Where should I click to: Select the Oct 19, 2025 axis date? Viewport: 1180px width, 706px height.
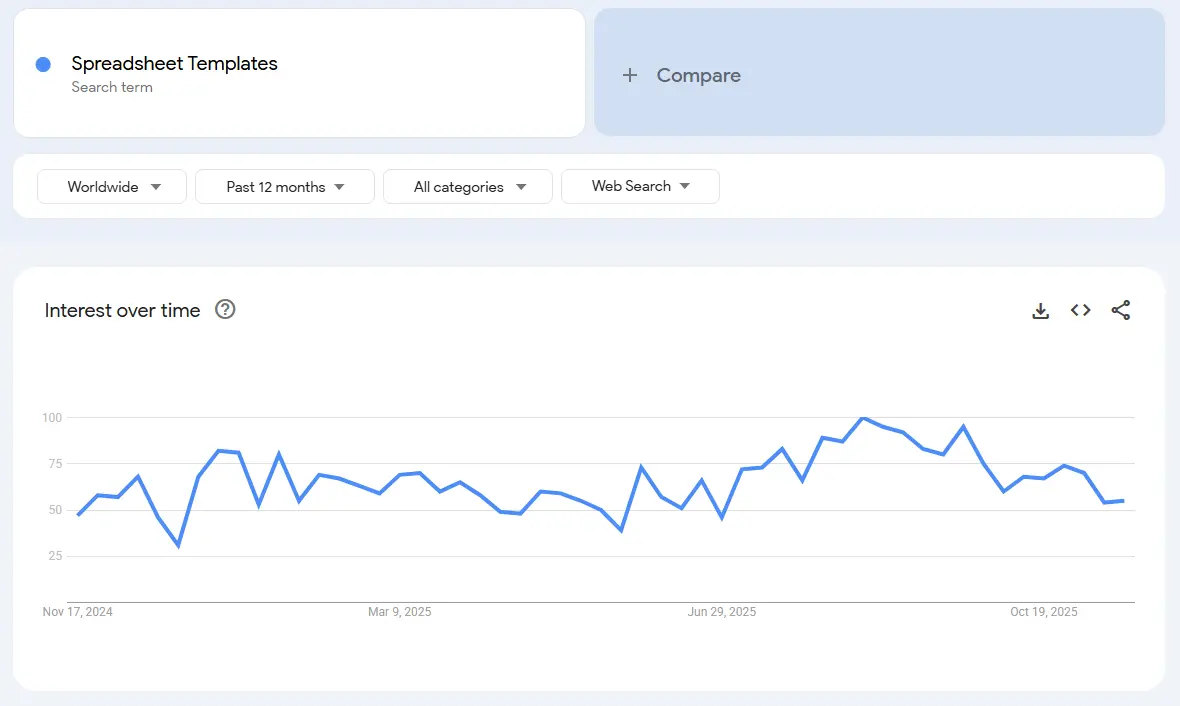pos(1044,612)
